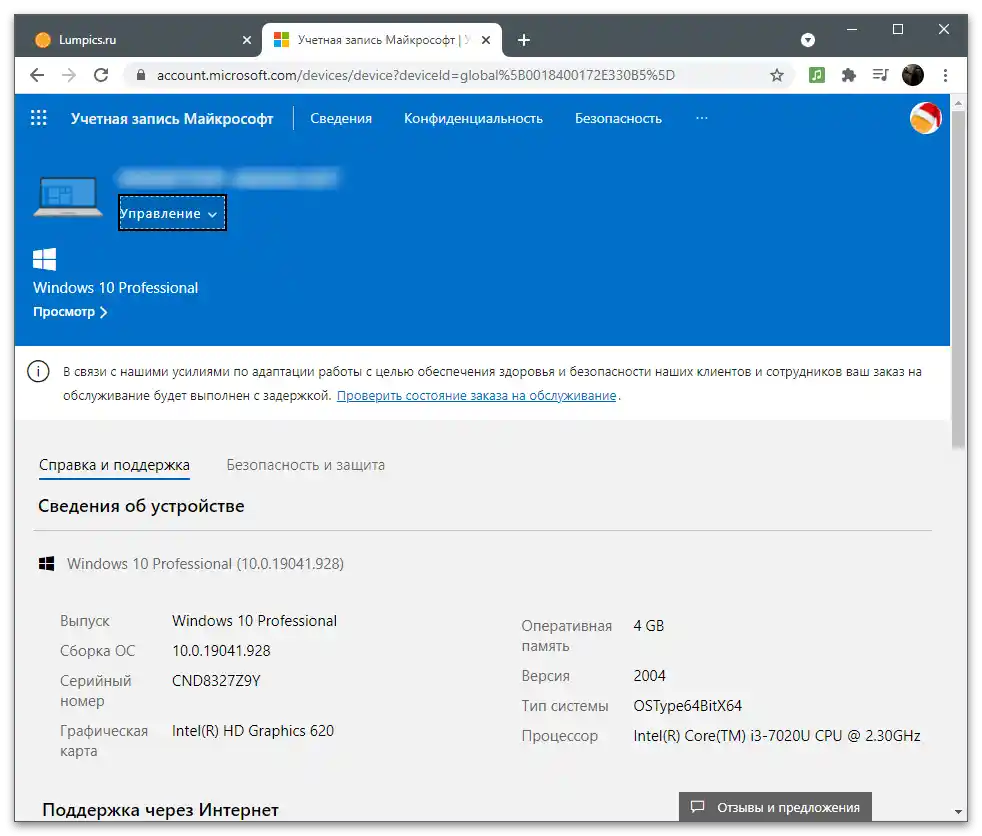Open the Chrome profile avatar
982x836 pixels.
[x=912, y=75]
